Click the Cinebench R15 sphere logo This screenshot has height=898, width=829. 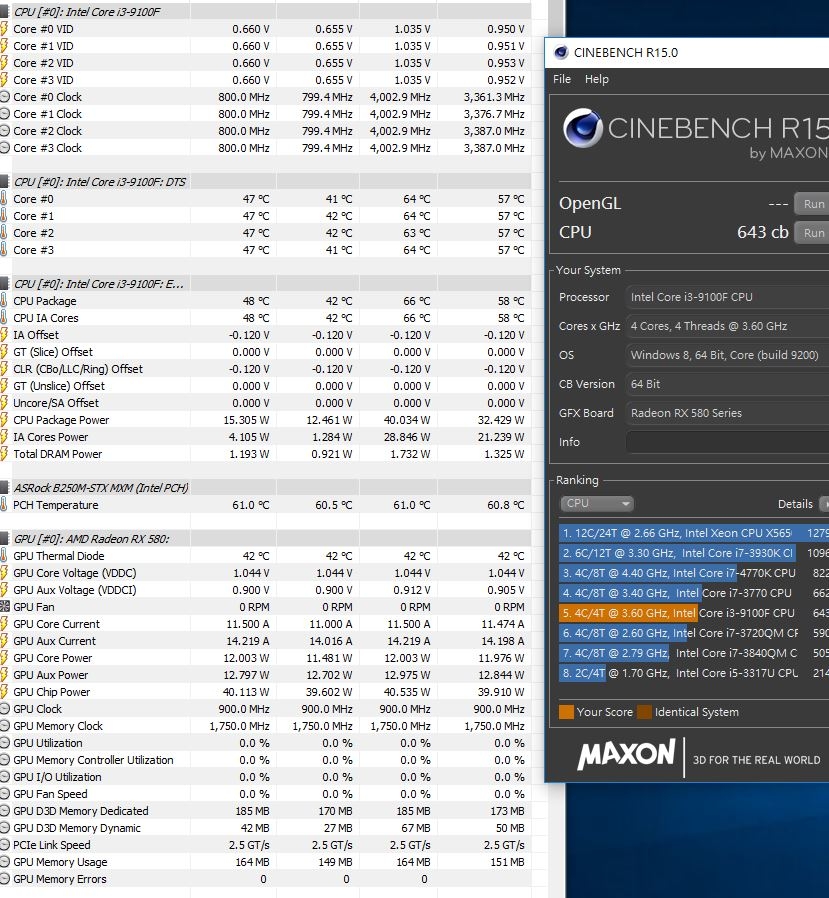pyautogui.click(x=582, y=128)
